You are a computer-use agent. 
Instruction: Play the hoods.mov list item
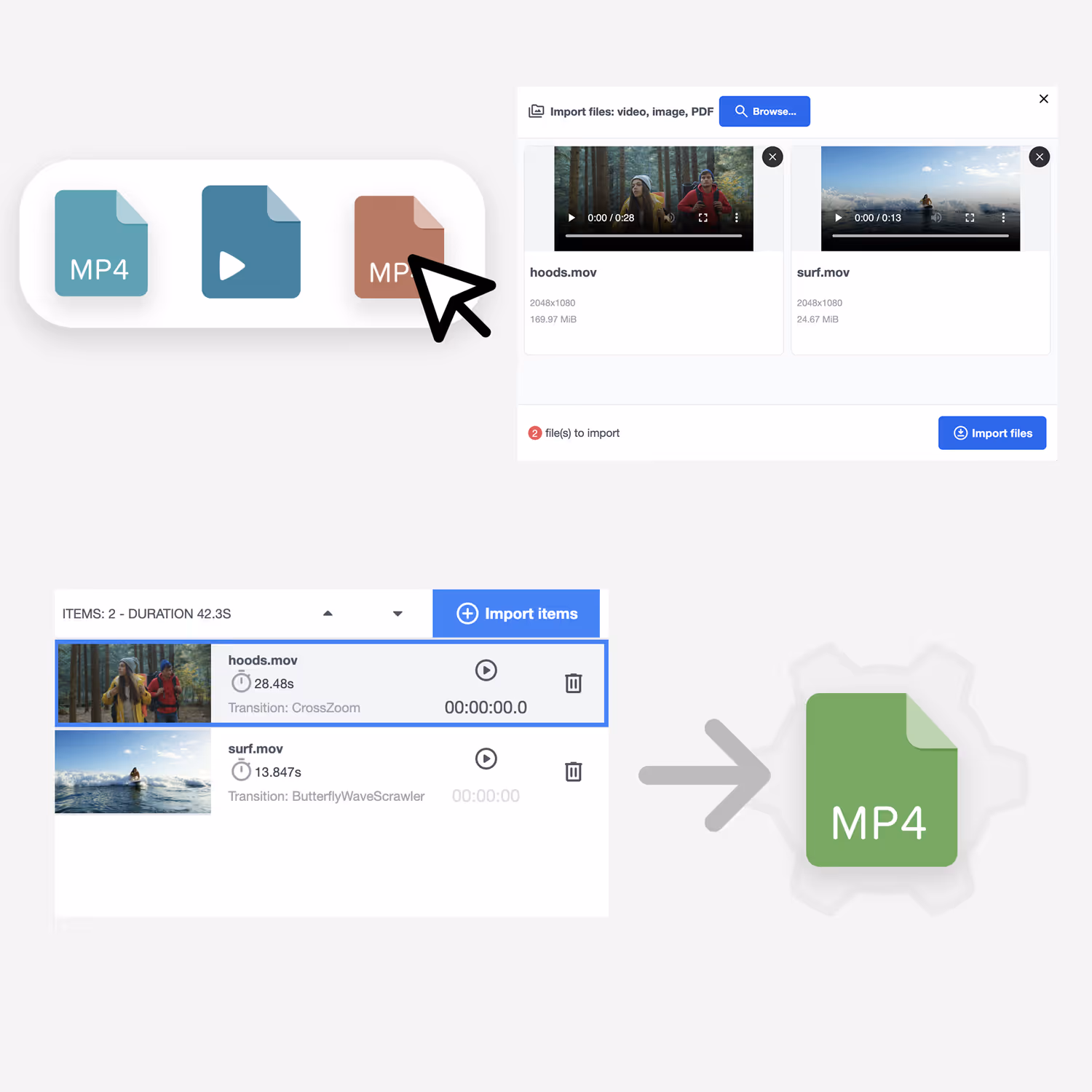pyautogui.click(x=486, y=670)
